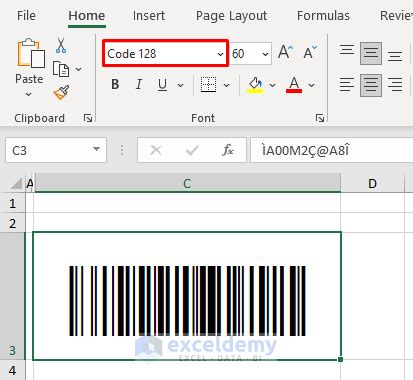Open the File tab
The image size is (413, 380).
pyautogui.click(x=26, y=16)
